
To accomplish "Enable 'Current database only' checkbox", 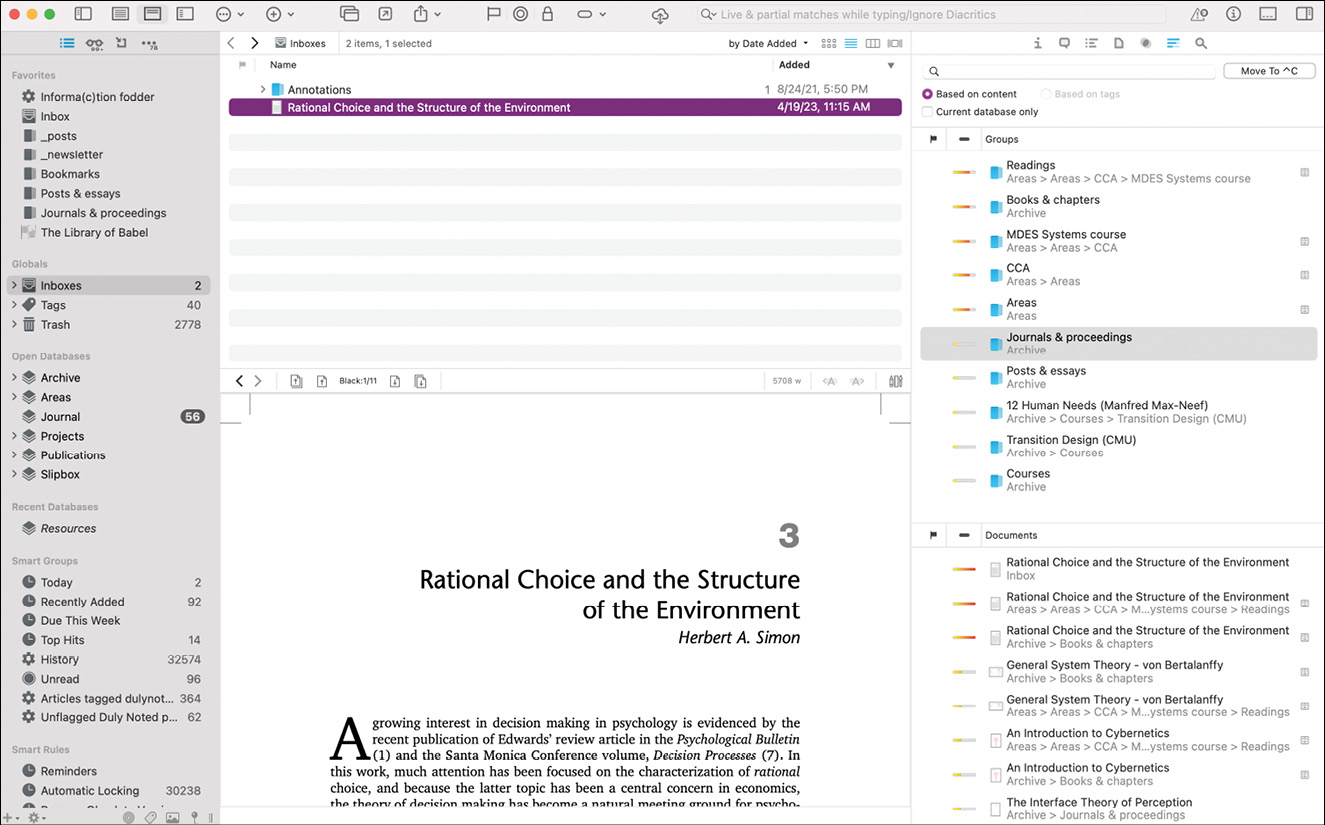I will 928,112.
